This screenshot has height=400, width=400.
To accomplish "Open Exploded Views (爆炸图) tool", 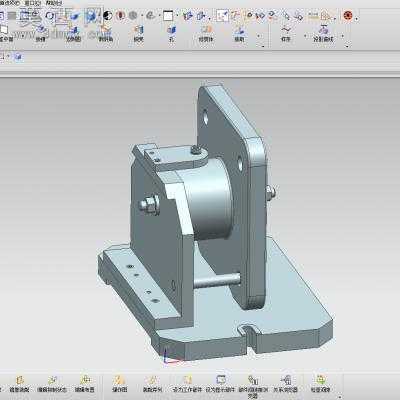I will pos(119,384).
